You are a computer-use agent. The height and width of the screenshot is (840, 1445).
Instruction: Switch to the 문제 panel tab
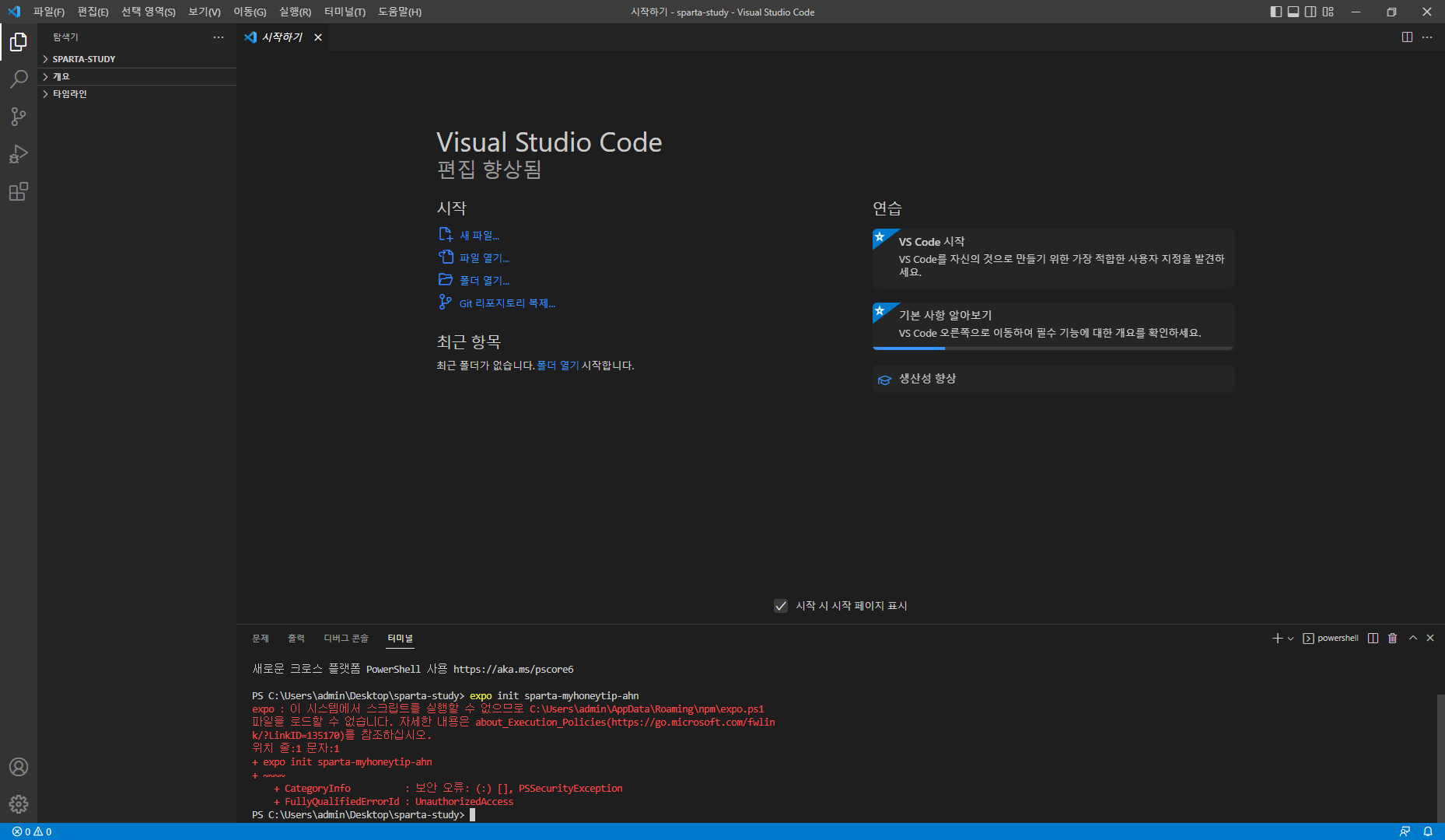[261, 639]
